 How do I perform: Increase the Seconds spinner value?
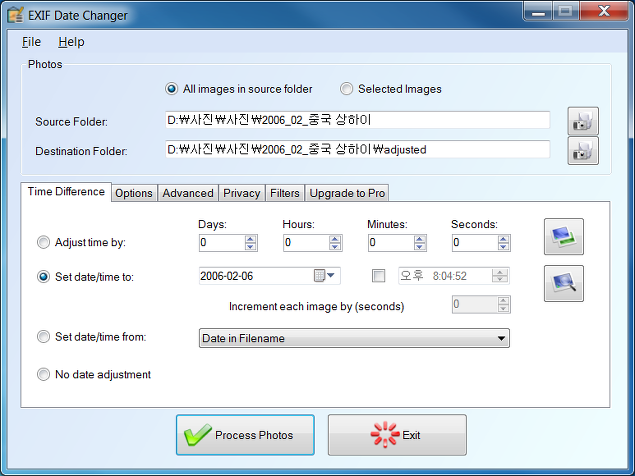pos(503,239)
